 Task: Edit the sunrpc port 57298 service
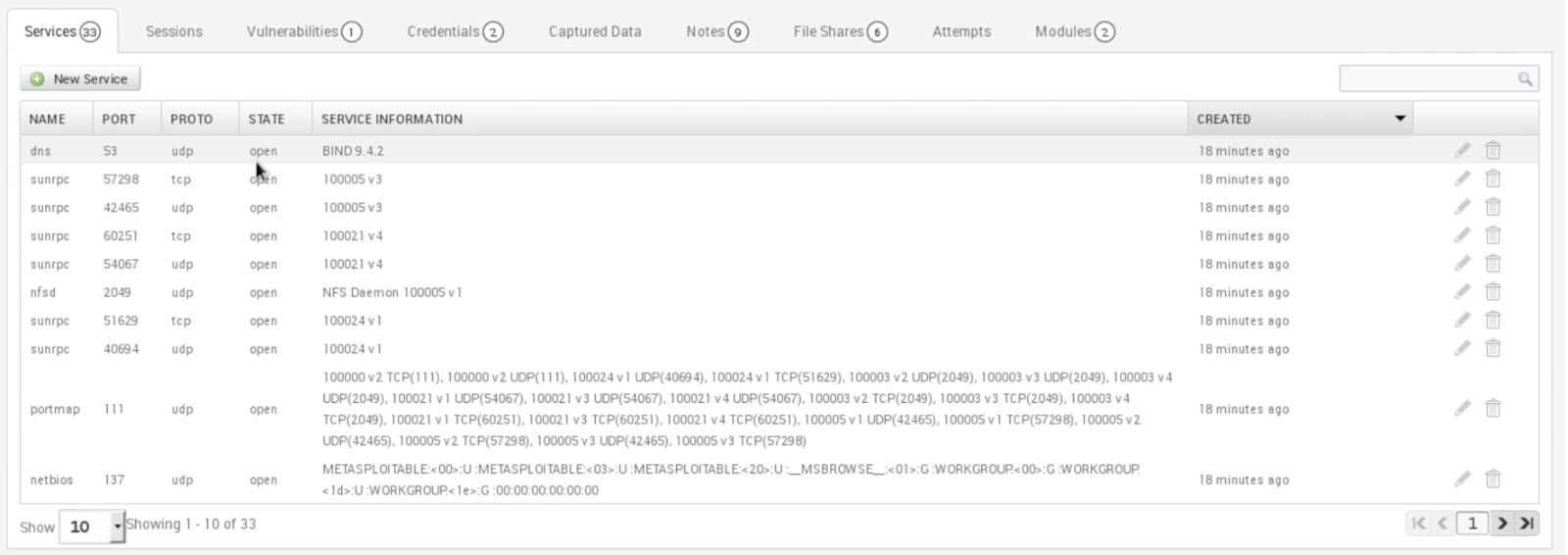(1462, 178)
